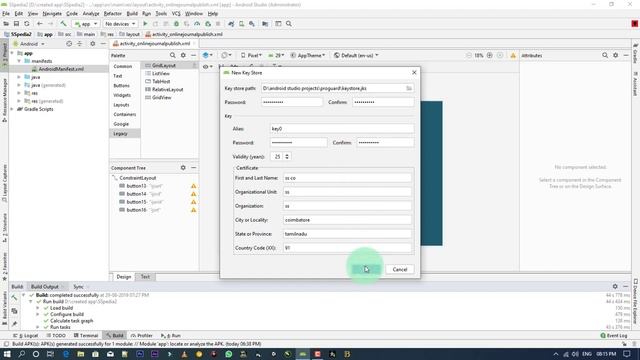This screenshot has height=360, width=640.
Task: Click the scroll-from-source target icon in Project panel
Action: [69, 44]
